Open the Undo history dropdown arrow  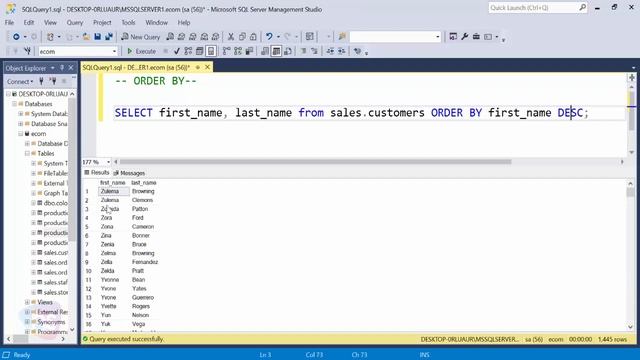point(278,37)
